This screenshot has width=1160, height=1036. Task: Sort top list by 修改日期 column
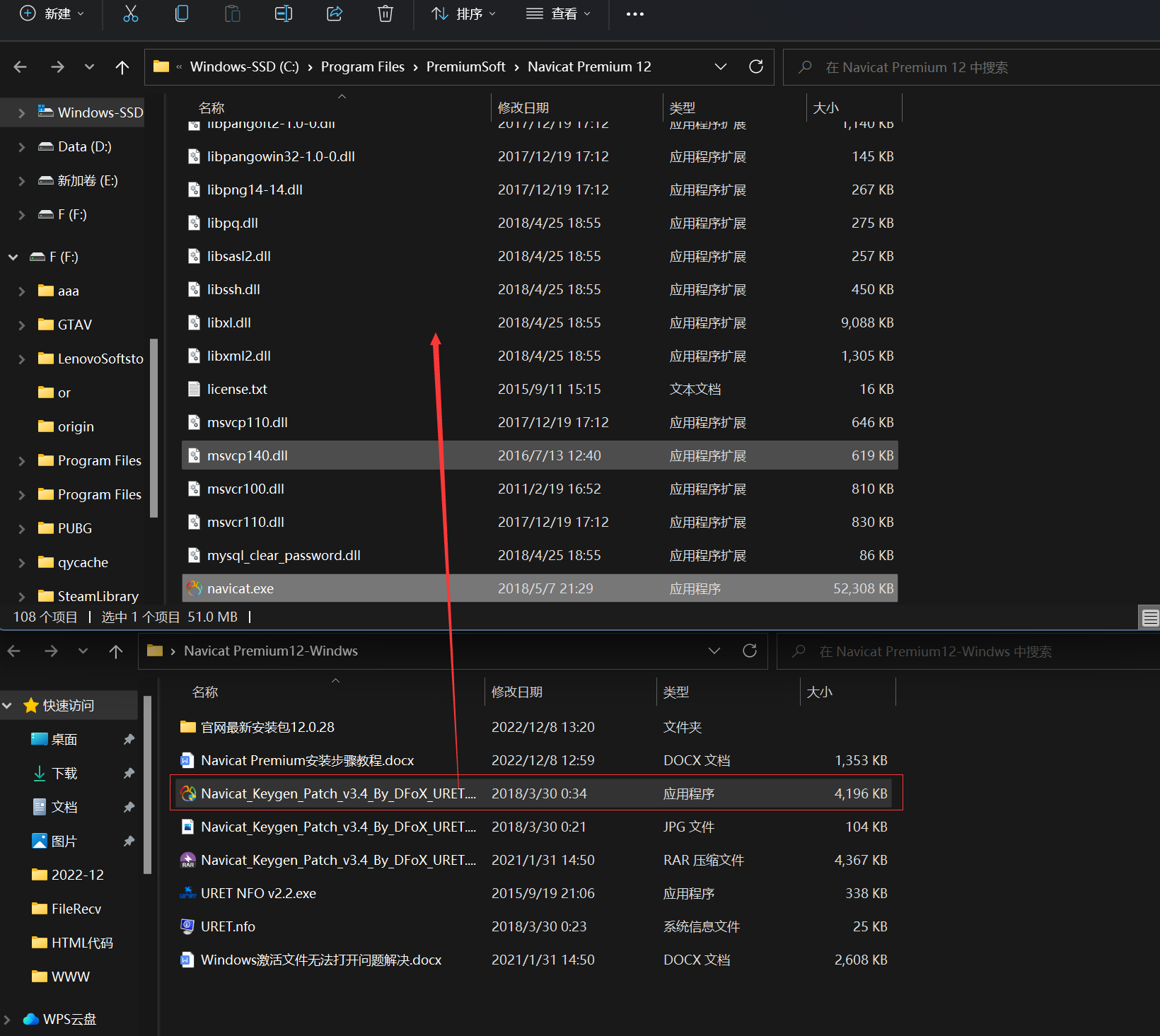coord(523,107)
